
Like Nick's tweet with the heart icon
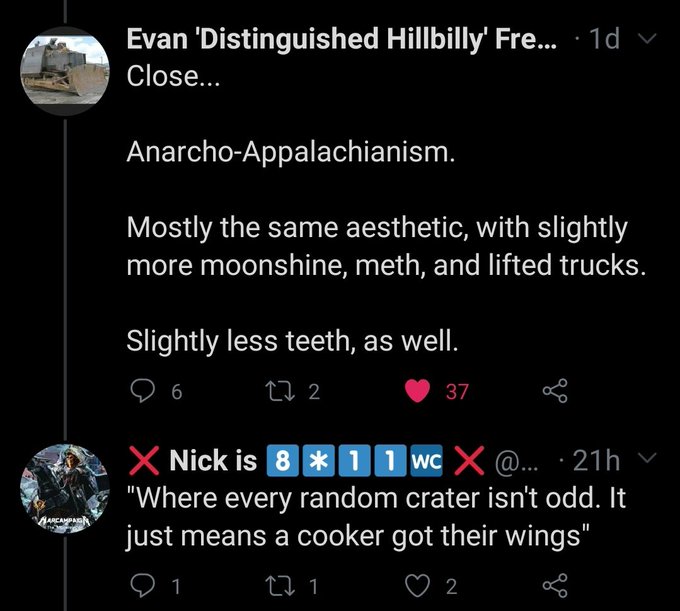tap(417, 586)
